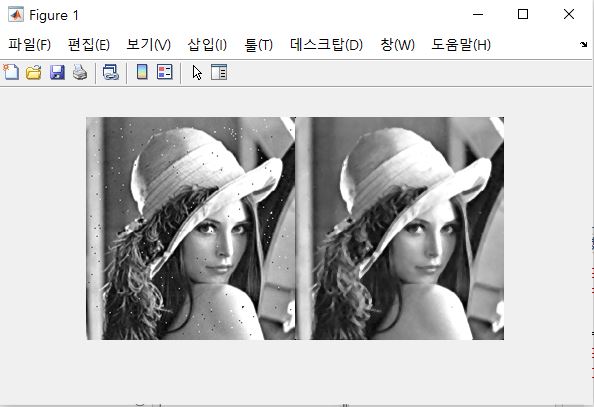Minimize the Figure 1 window
594x407 pixels.
(x=478, y=14)
